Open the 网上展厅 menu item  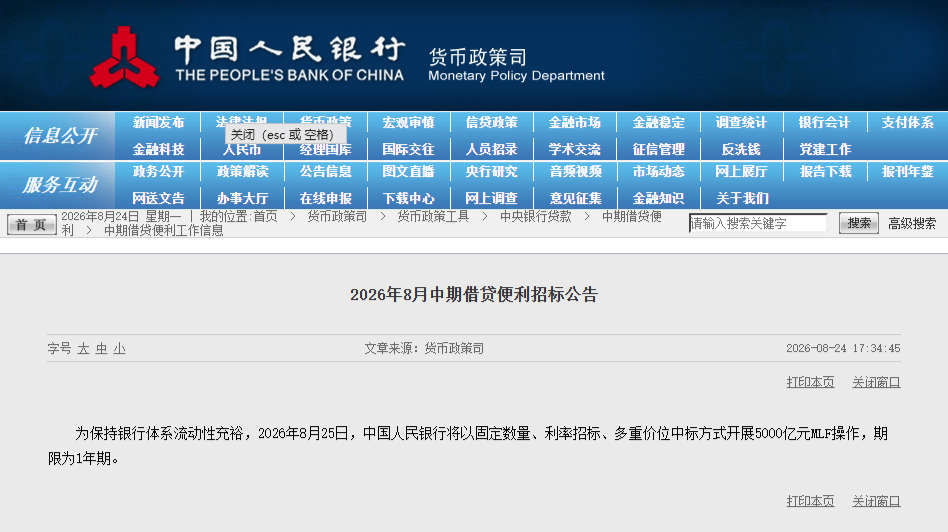click(741, 172)
